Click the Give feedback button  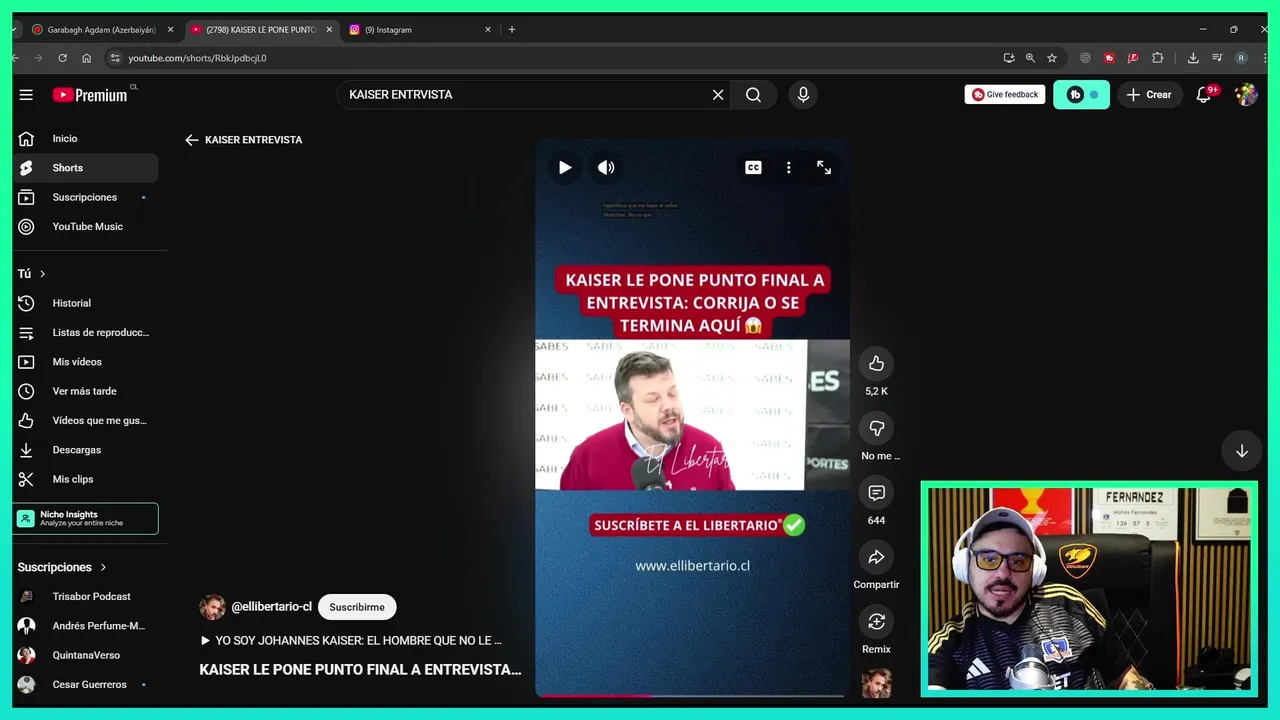1005,94
